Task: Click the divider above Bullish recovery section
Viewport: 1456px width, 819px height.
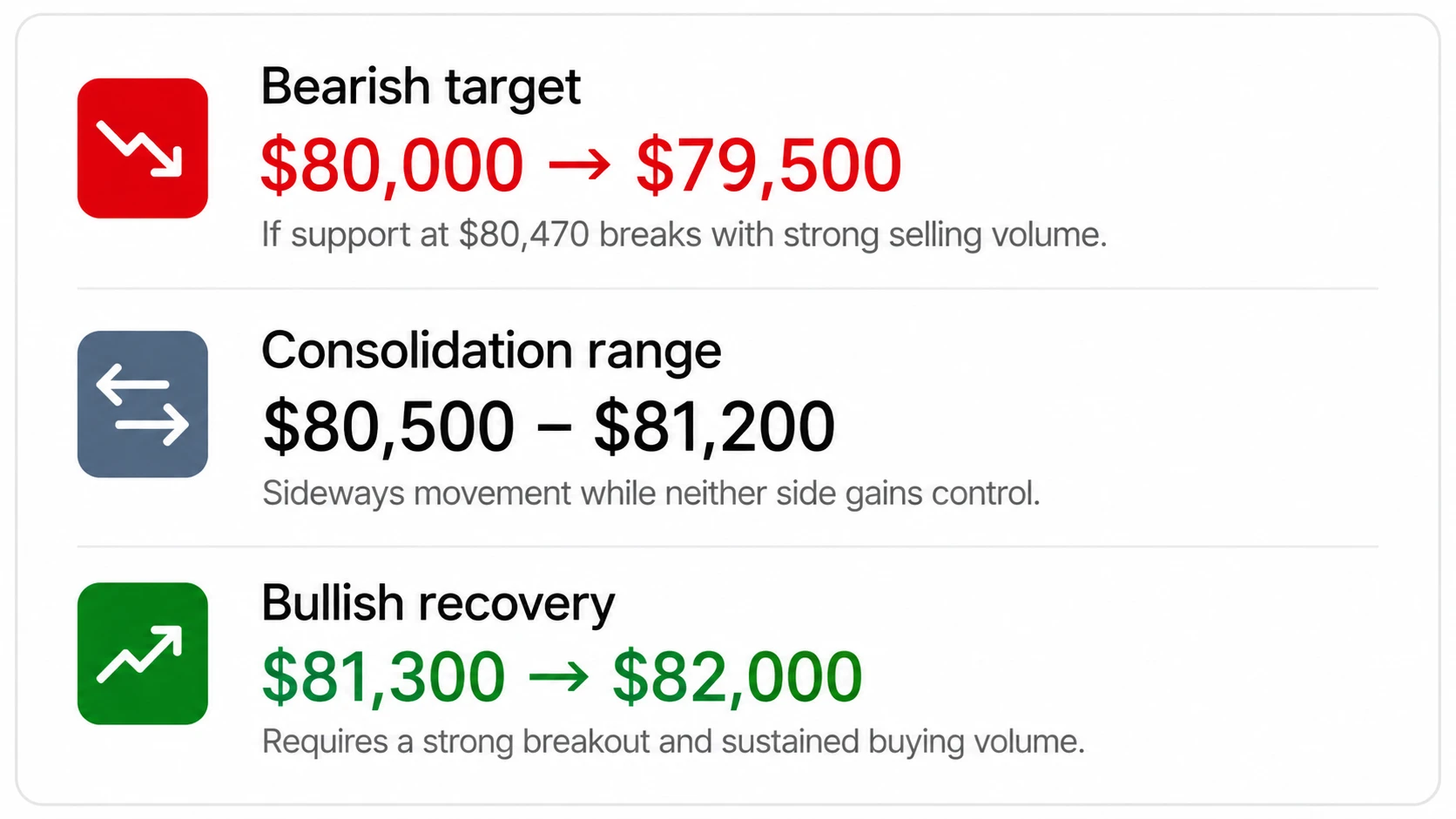Action: tap(728, 547)
